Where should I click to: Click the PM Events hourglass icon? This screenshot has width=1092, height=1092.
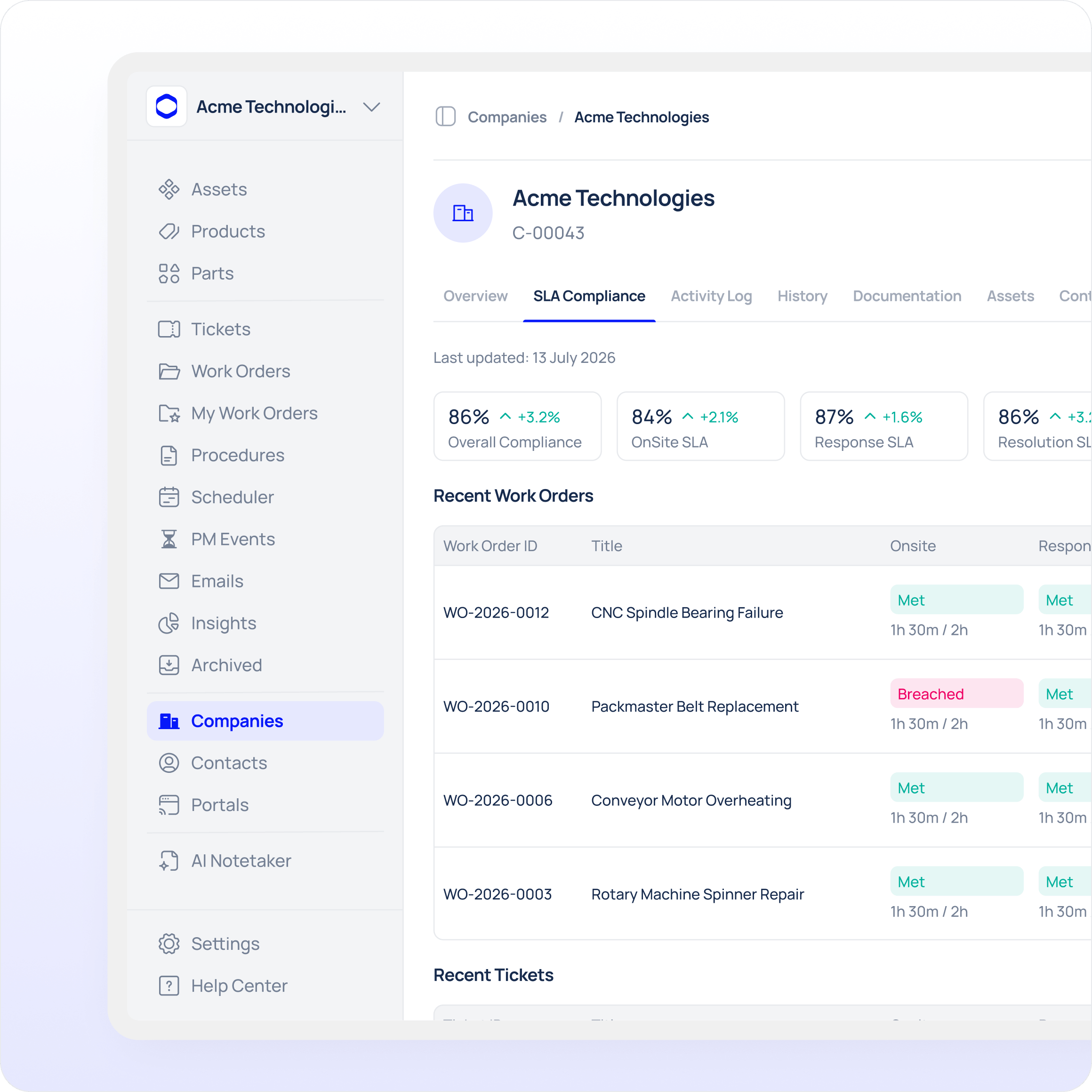[x=169, y=539]
